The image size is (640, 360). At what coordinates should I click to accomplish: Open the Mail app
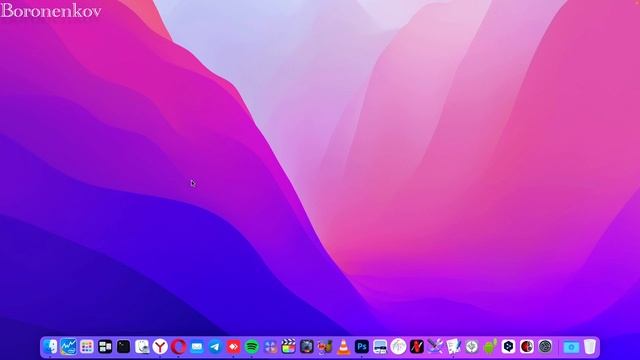coord(197,347)
